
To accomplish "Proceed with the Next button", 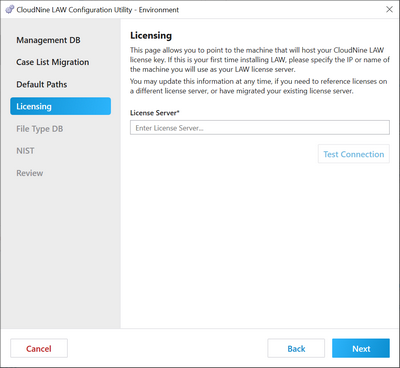I will (x=361, y=348).
